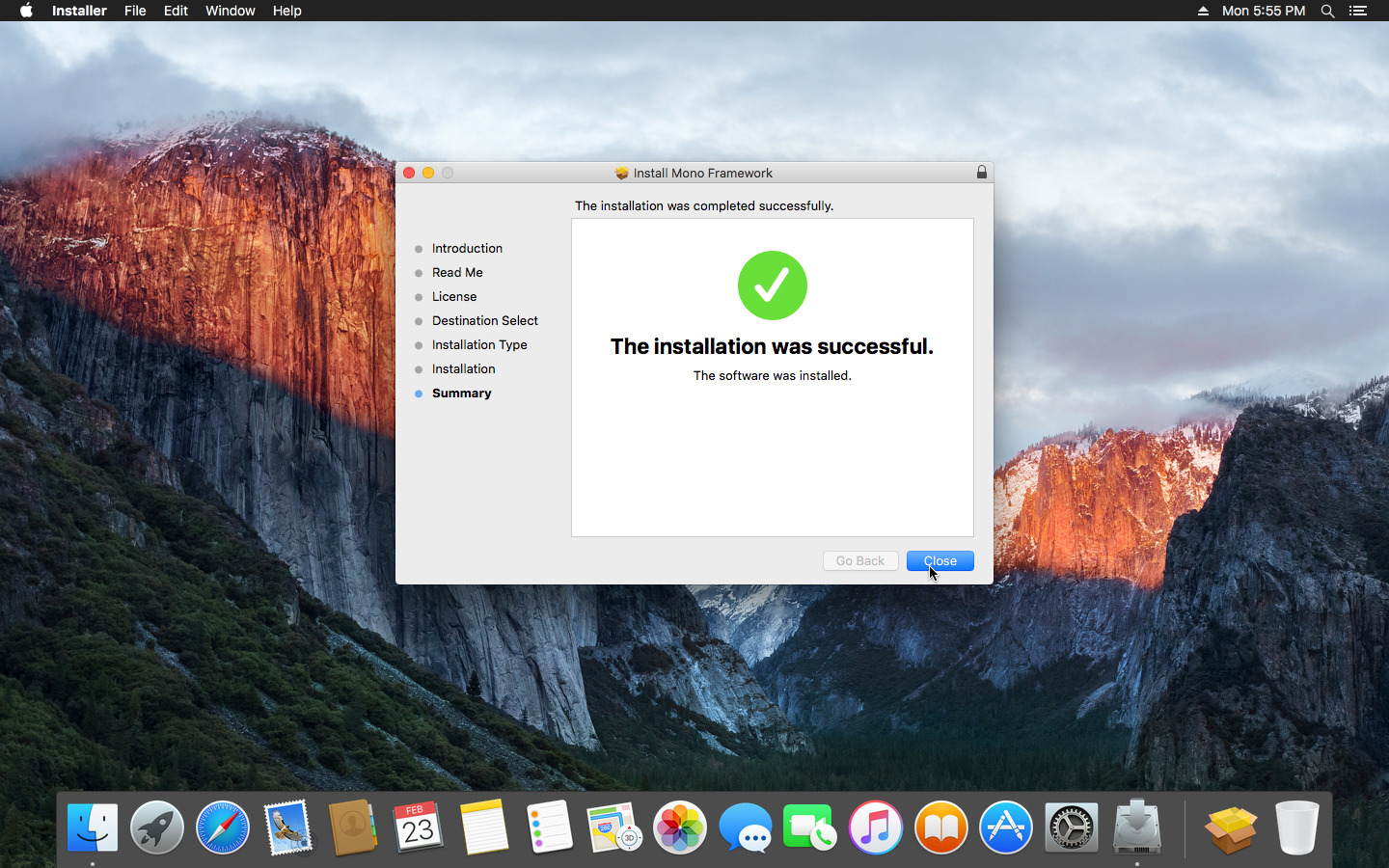1389x868 pixels.
Task: Click the Installer app icon in Dock
Action: (1136, 827)
